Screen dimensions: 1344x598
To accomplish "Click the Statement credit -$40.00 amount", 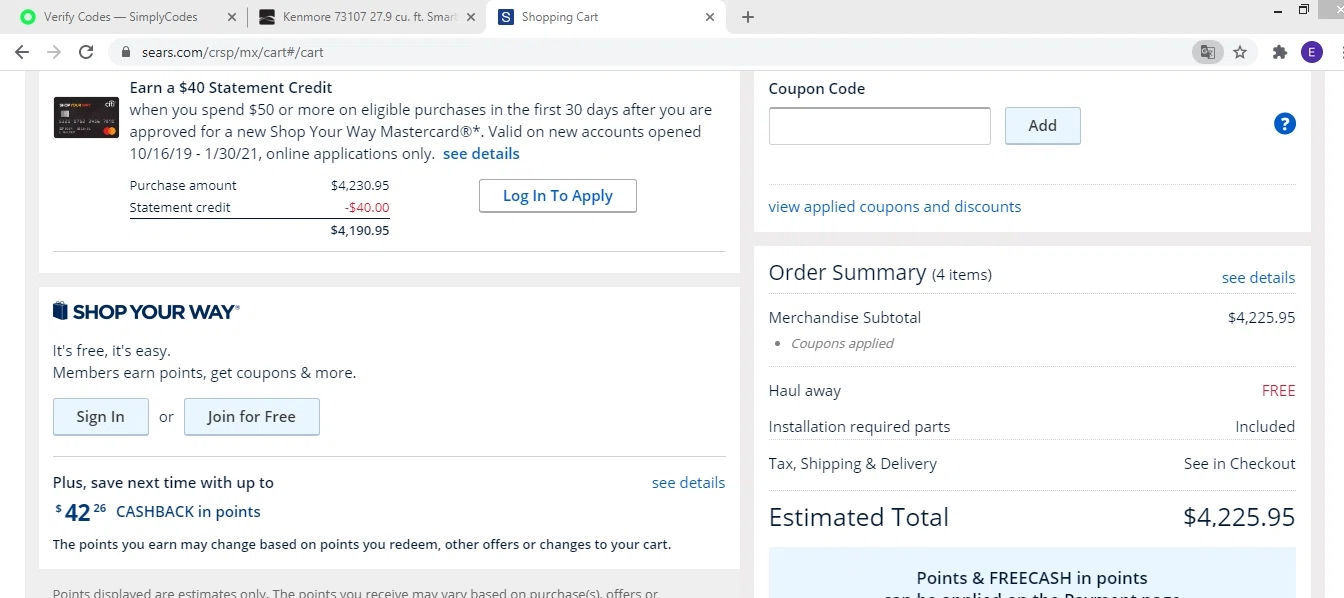I will point(366,208).
